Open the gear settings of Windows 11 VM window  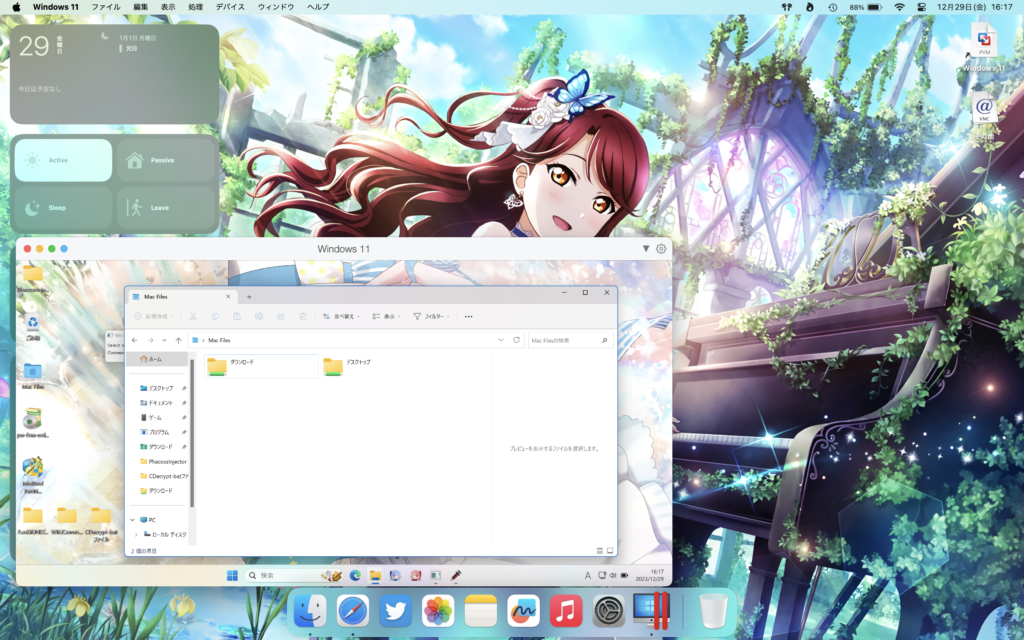coord(661,248)
